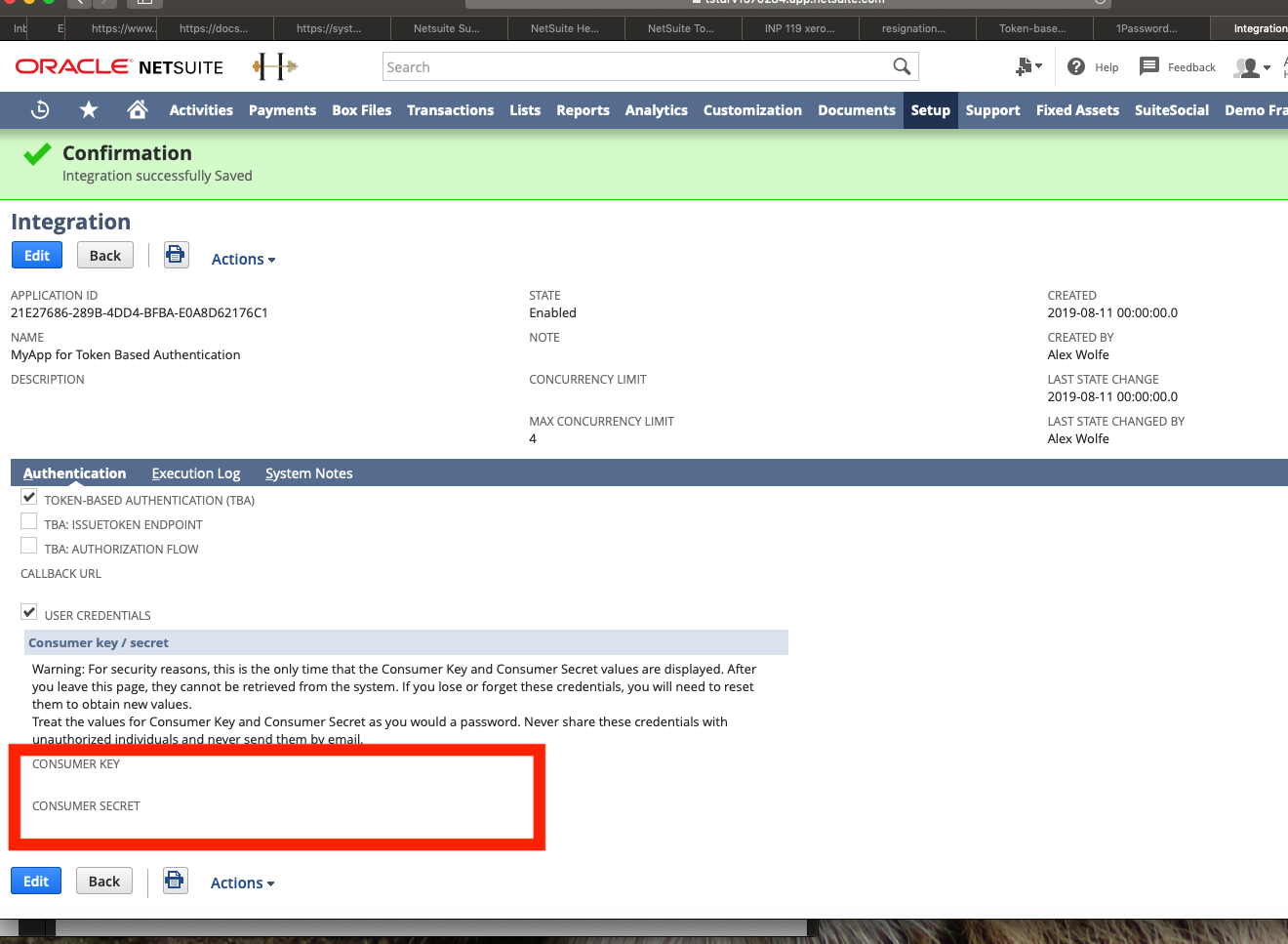Click the Consumer Key label

pos(76,764)
